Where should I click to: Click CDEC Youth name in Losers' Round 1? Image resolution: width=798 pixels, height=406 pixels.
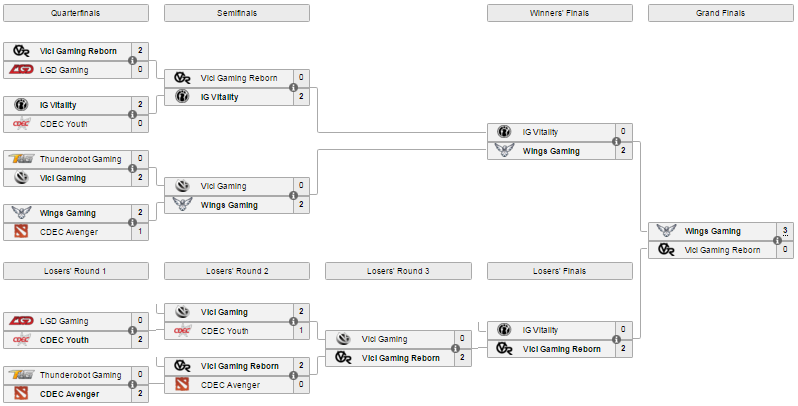click(64, 340)
